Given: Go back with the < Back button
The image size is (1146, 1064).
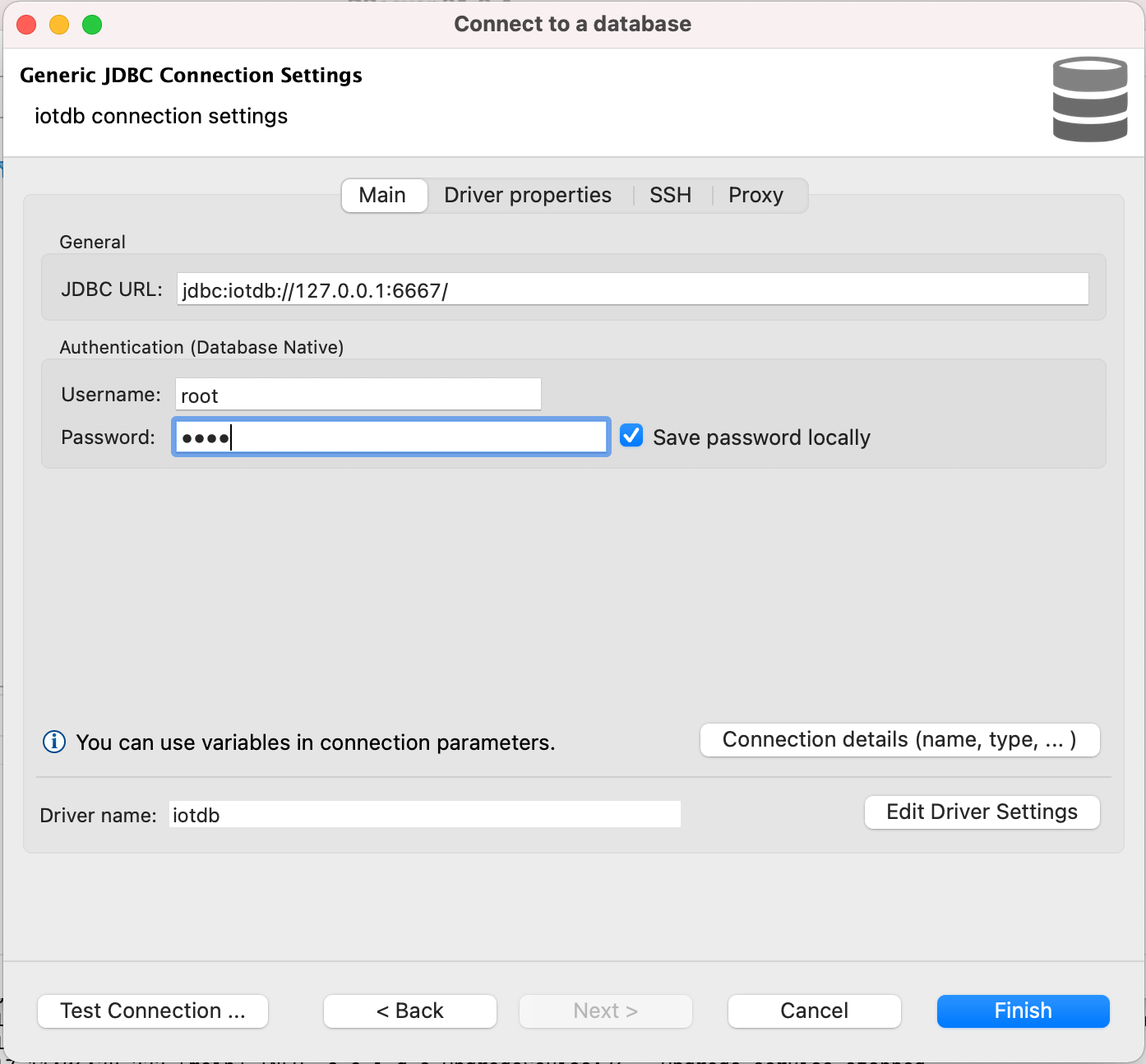Looking at the screenshot, I should (409, 1011).
